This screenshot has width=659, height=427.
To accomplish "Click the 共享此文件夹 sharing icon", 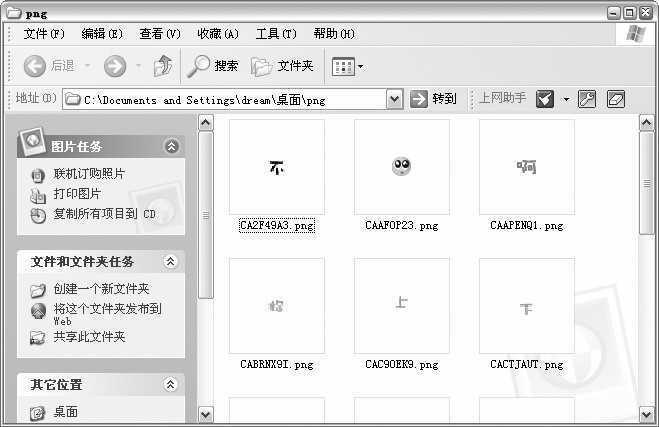I will click(x=38, y=338).
